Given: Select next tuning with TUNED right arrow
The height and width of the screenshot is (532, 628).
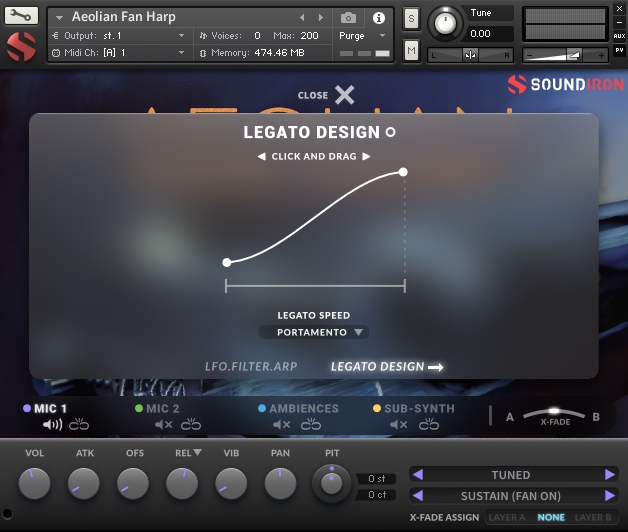Looking at the screenshot, I should (610, 475).
